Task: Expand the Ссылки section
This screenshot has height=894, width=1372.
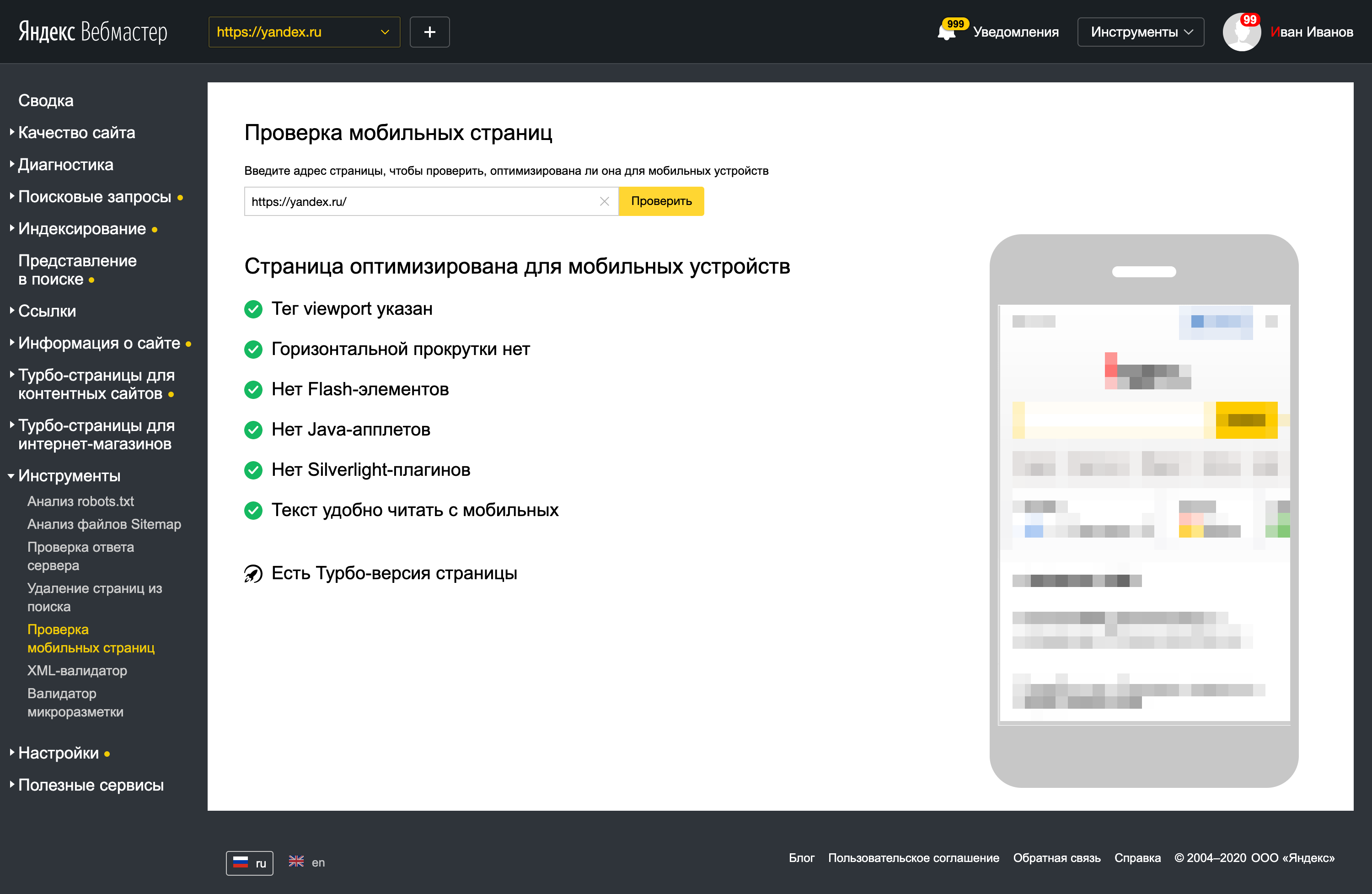Action: [47, 312]
